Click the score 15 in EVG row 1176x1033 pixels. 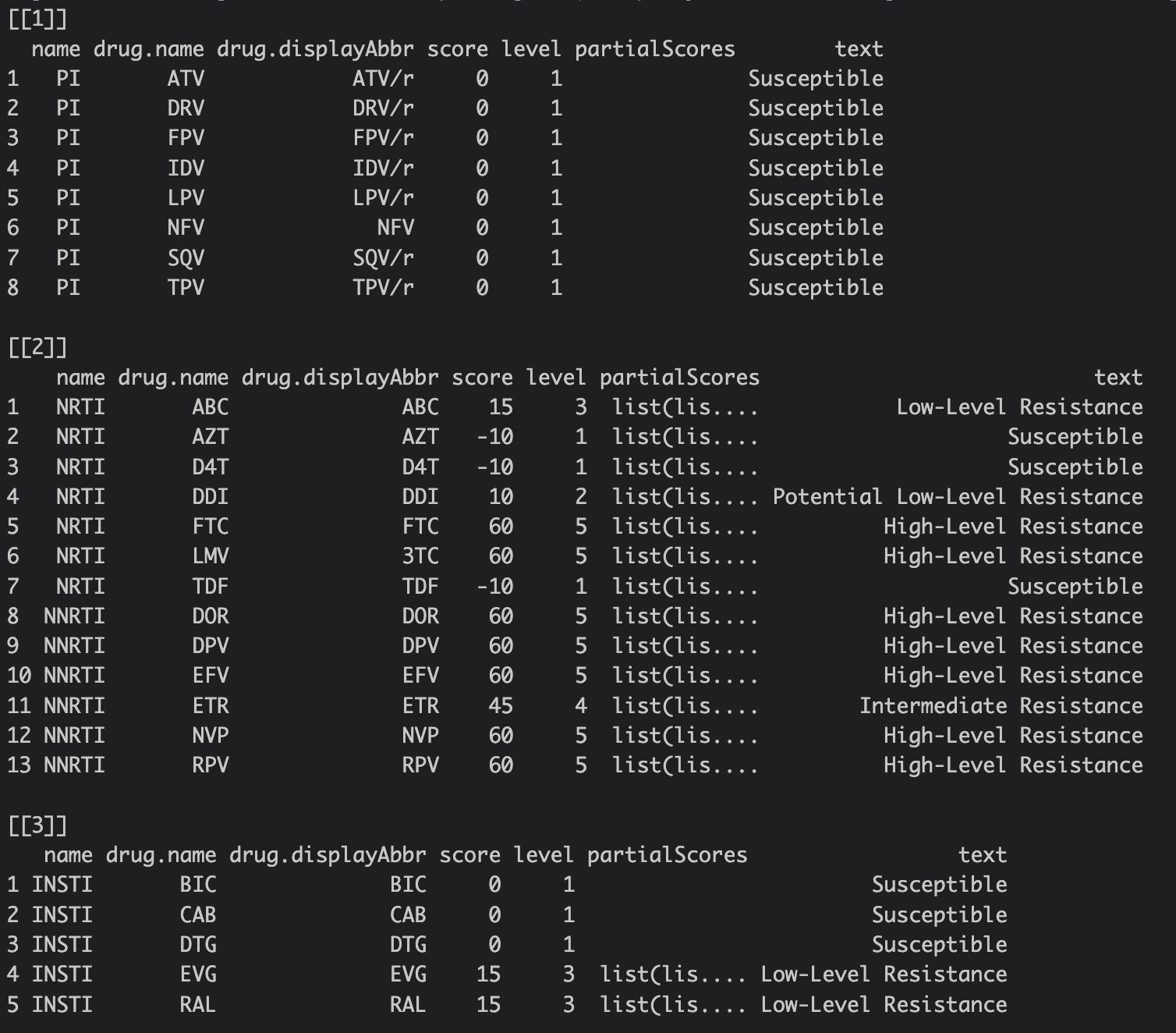(x=488, y=974)
